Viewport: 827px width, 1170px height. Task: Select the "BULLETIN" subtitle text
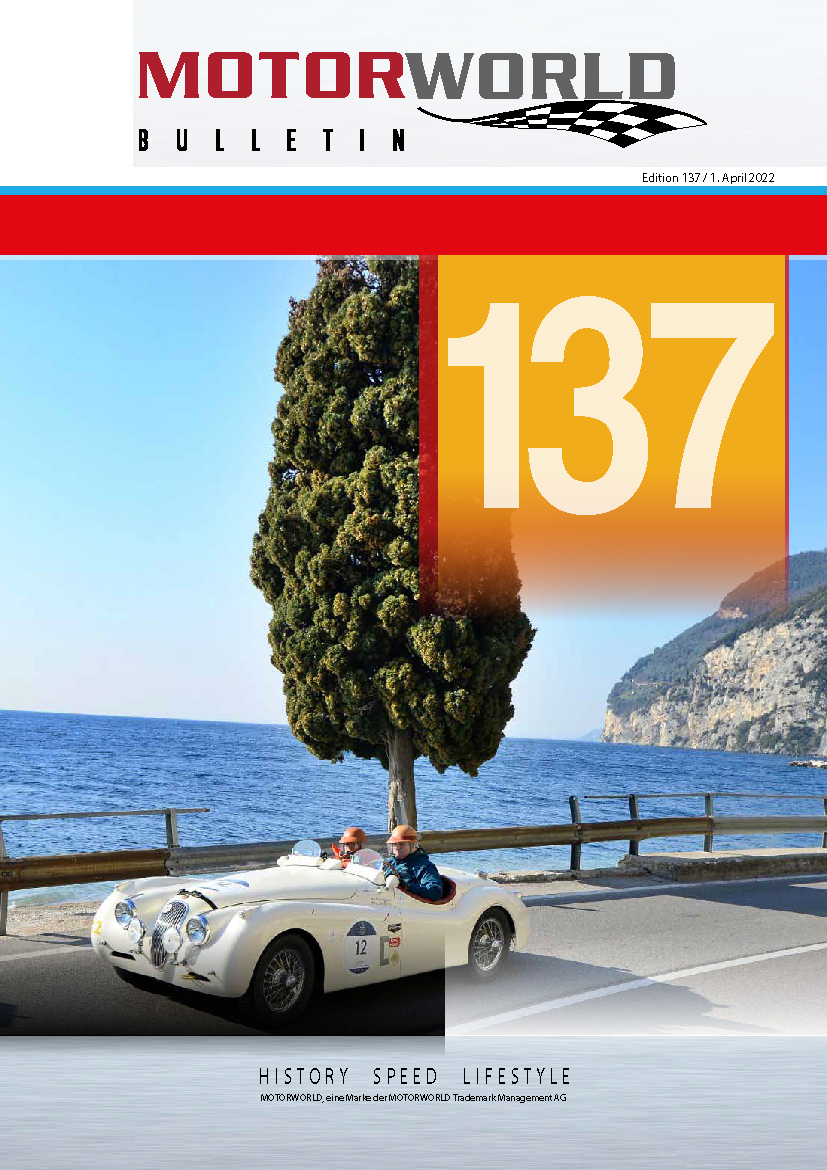[x=272, y=140]
